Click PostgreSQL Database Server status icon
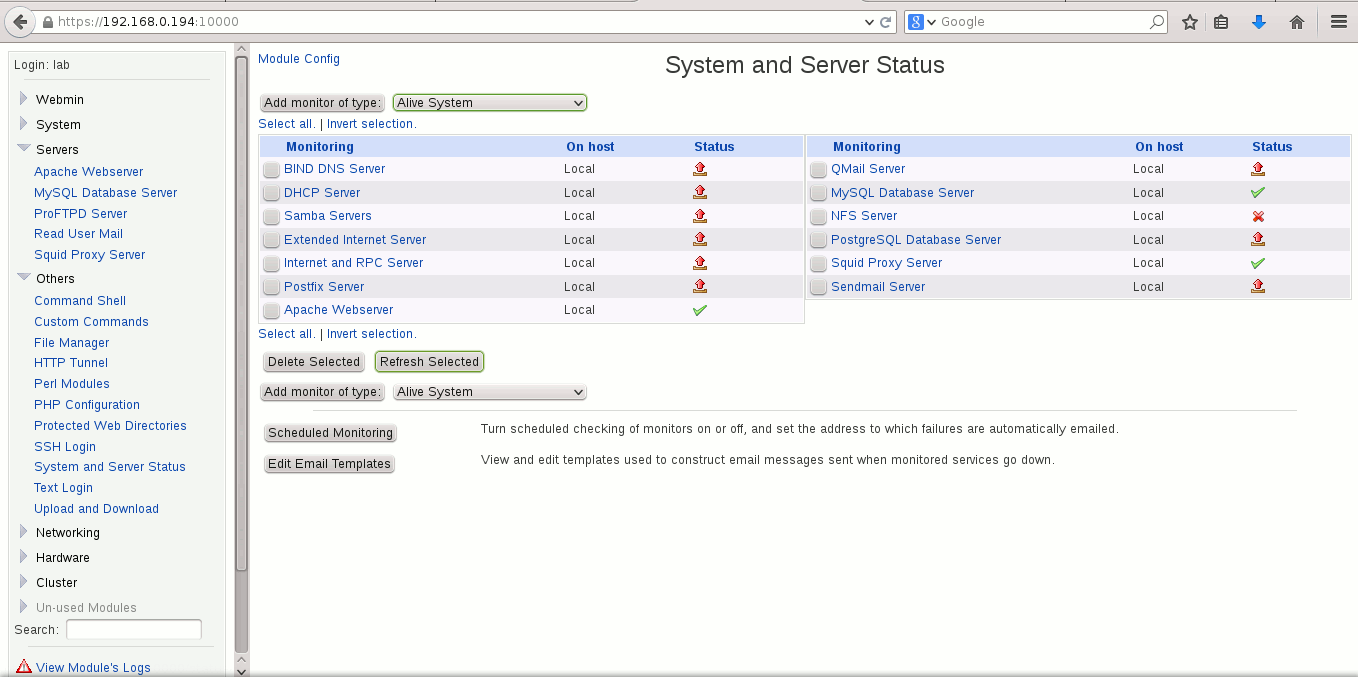Screen dimensions: 1358x677 click(x=1258, y=239)
